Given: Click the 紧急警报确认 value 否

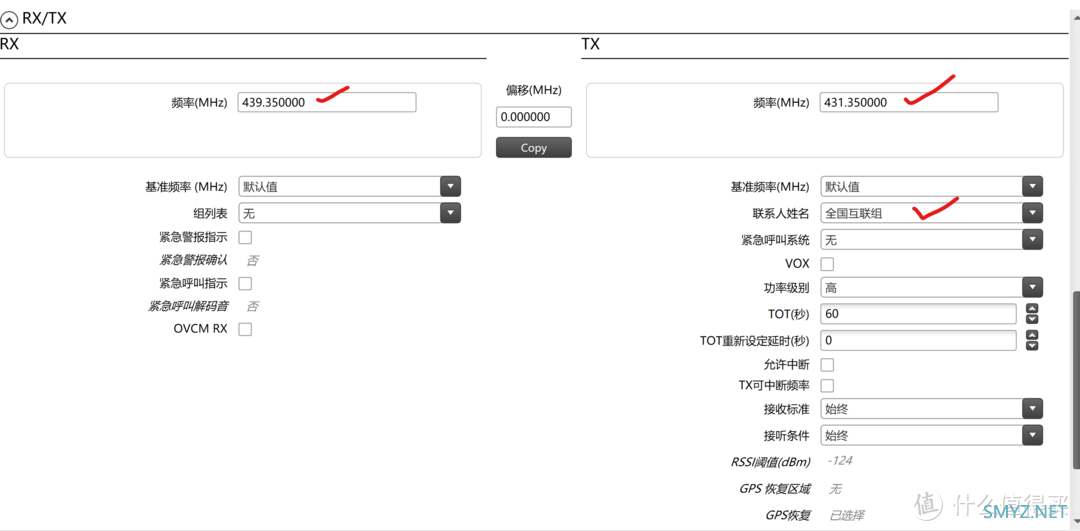Looking at the screenshot, I should point(253,260).
